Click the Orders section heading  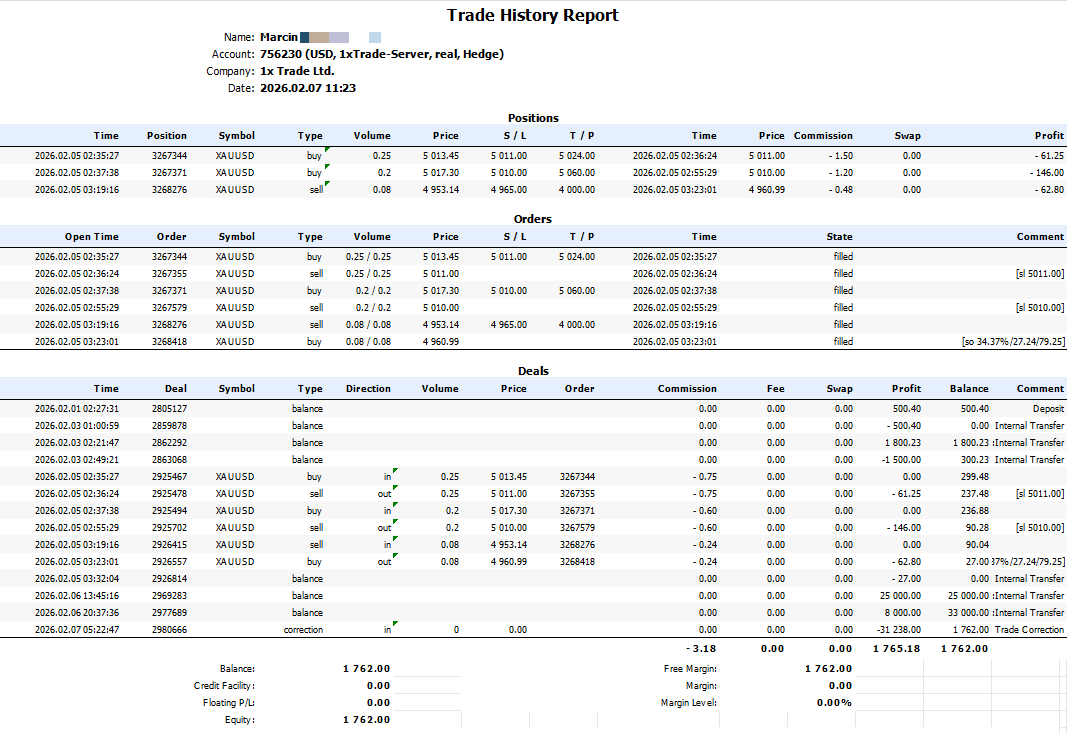(x=533, y=219)
